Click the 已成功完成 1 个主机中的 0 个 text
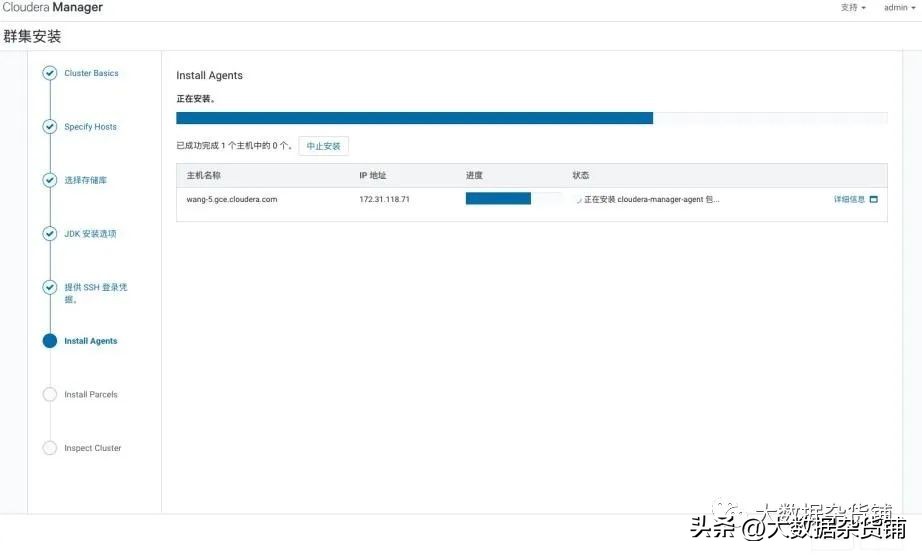 [x=235, y=145]
